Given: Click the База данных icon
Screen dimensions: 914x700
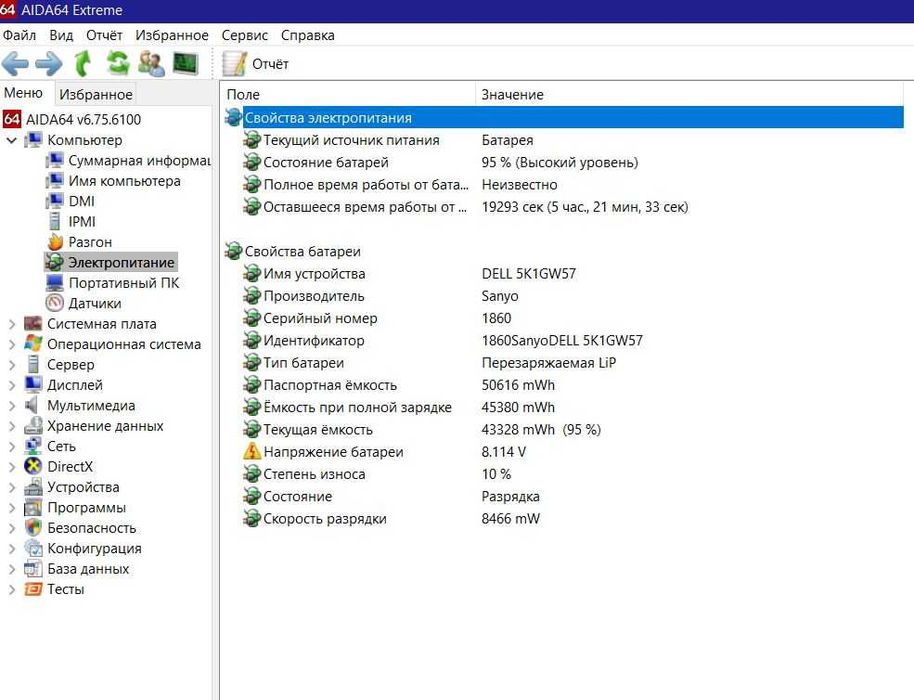Looking at the screenshot, I should (33, 568).
